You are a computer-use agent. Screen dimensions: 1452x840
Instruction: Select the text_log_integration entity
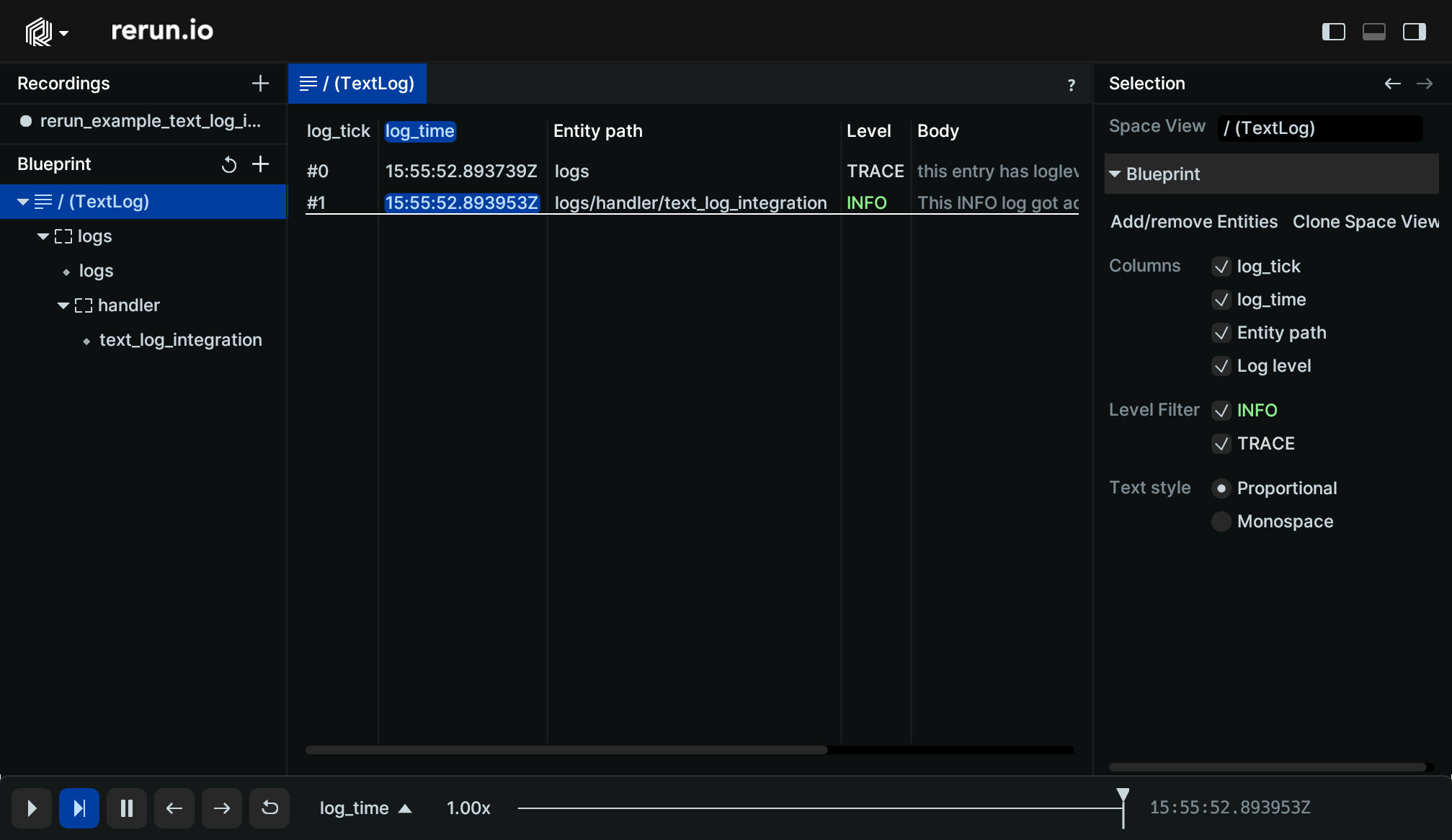180,340
